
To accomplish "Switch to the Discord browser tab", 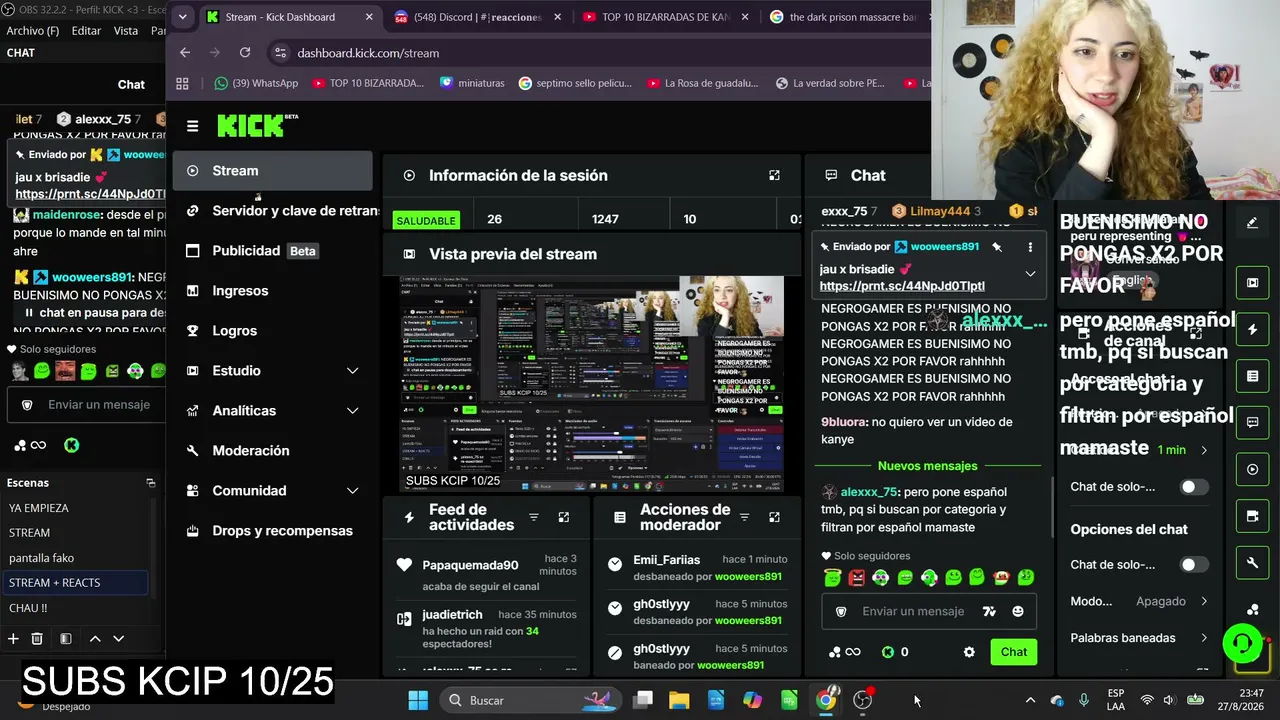I will click(x=479, y=17).
